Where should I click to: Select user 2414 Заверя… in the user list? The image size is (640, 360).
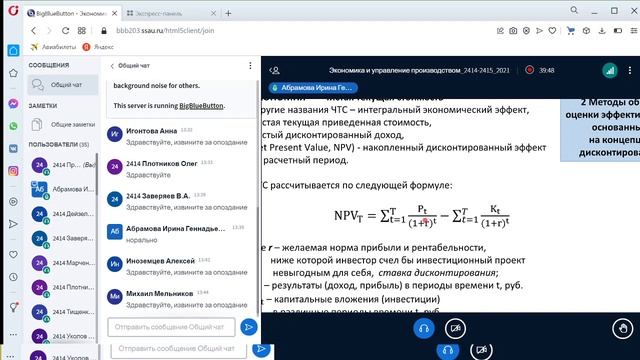click(x=63, y=238)
